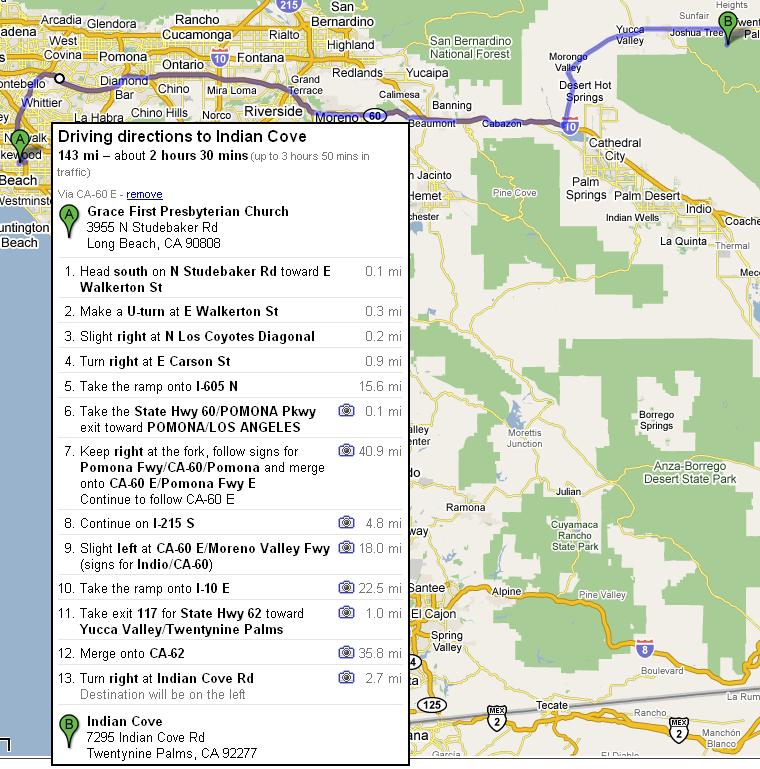Click the Anza-Borrego Desert State Park label
The height and width of the screenshot is (769, 760).
click(689, 472)
